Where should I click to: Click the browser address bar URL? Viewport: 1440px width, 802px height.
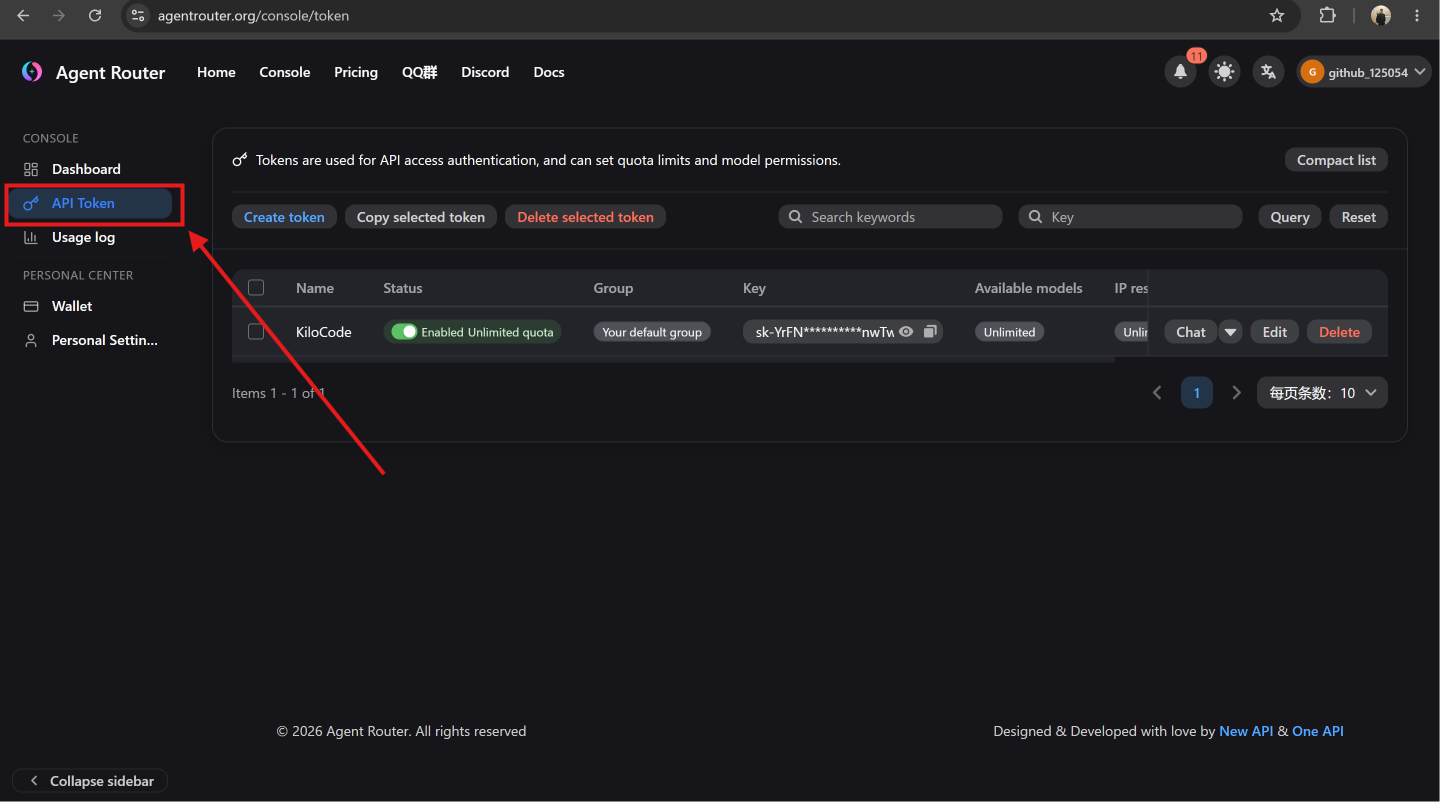253,16
